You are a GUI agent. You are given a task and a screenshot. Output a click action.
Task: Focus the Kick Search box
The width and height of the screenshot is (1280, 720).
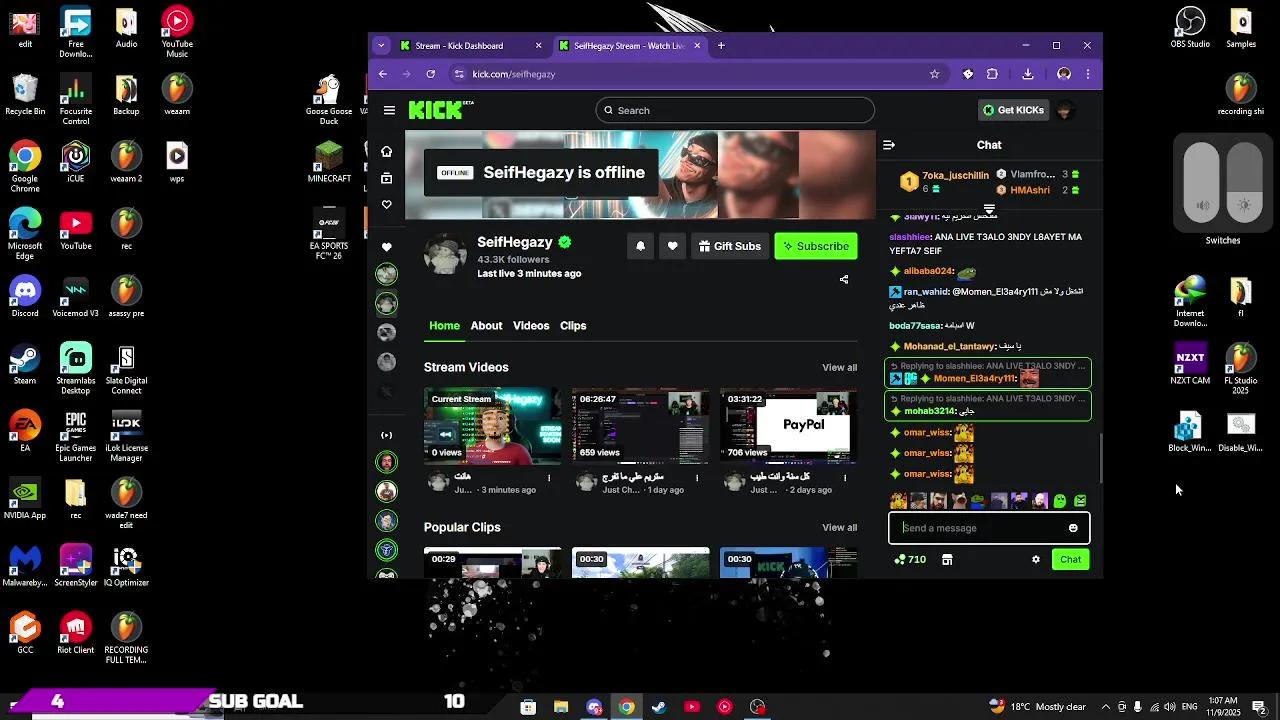tap(735, 110)
